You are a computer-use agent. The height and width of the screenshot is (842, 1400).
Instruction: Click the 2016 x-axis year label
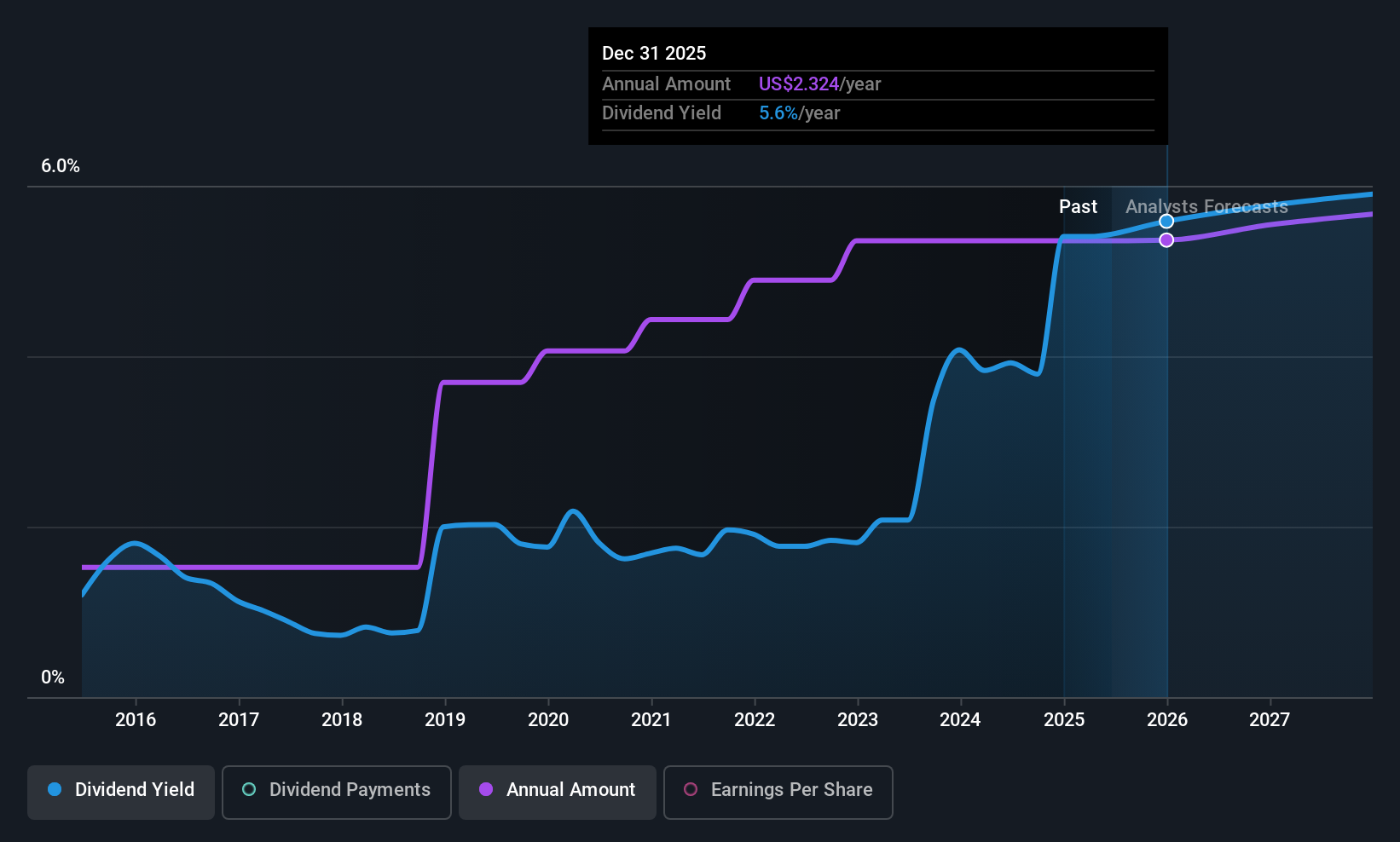[136, 720]
